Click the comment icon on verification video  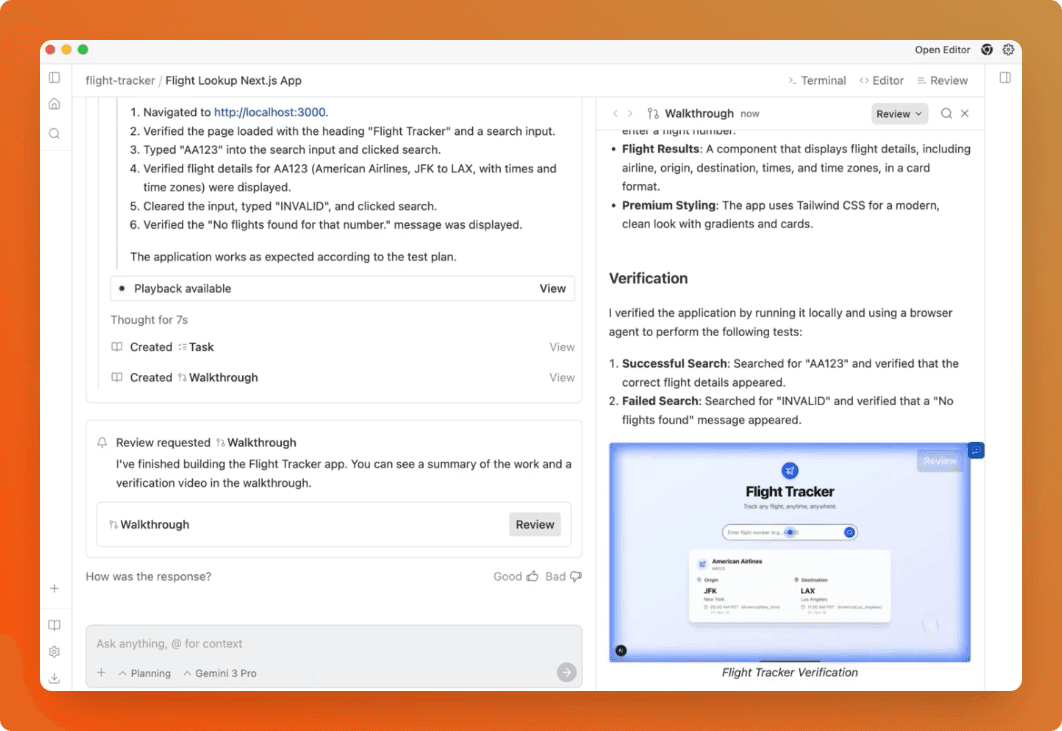976,451
